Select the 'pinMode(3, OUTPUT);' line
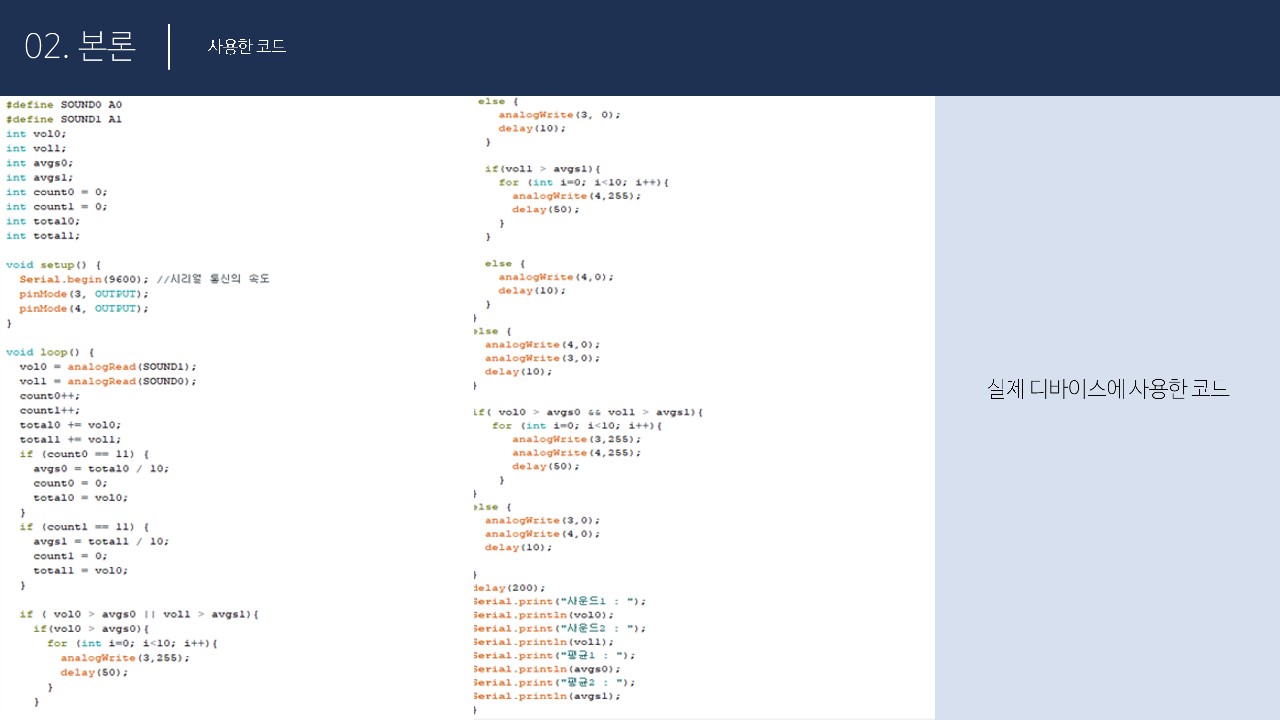 [84, 294]
